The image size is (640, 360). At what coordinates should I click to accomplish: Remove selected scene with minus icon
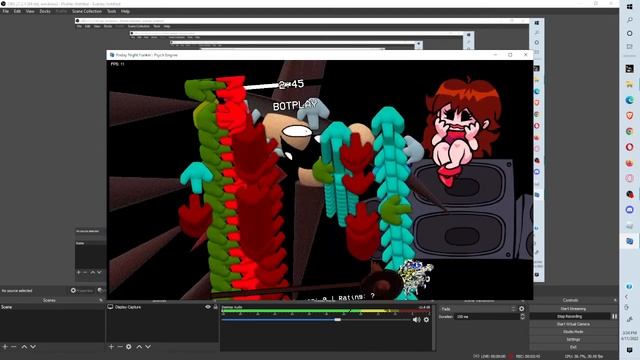13,347
